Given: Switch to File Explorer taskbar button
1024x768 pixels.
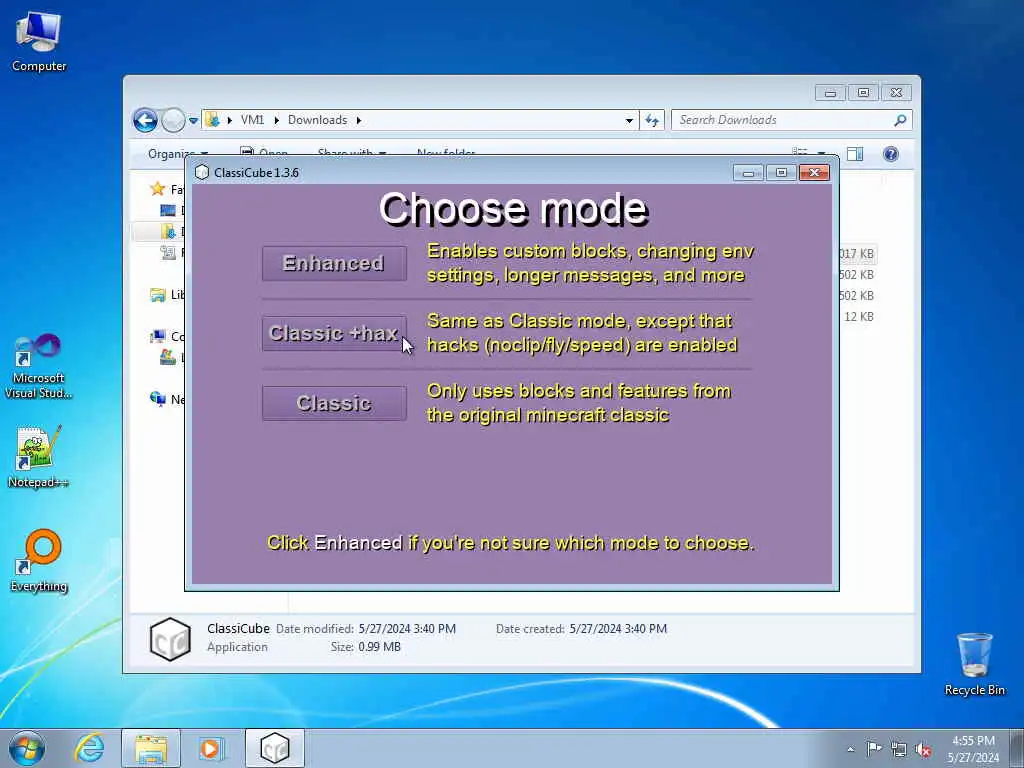Looking at the screenshot, I should pos(151,748).
